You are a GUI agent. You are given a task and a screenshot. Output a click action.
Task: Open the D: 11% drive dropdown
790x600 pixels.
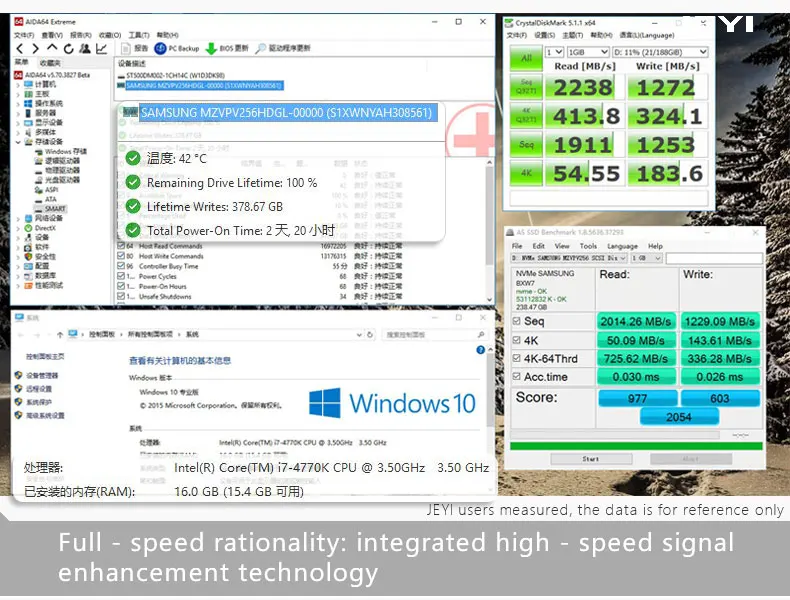click(661, 52)
